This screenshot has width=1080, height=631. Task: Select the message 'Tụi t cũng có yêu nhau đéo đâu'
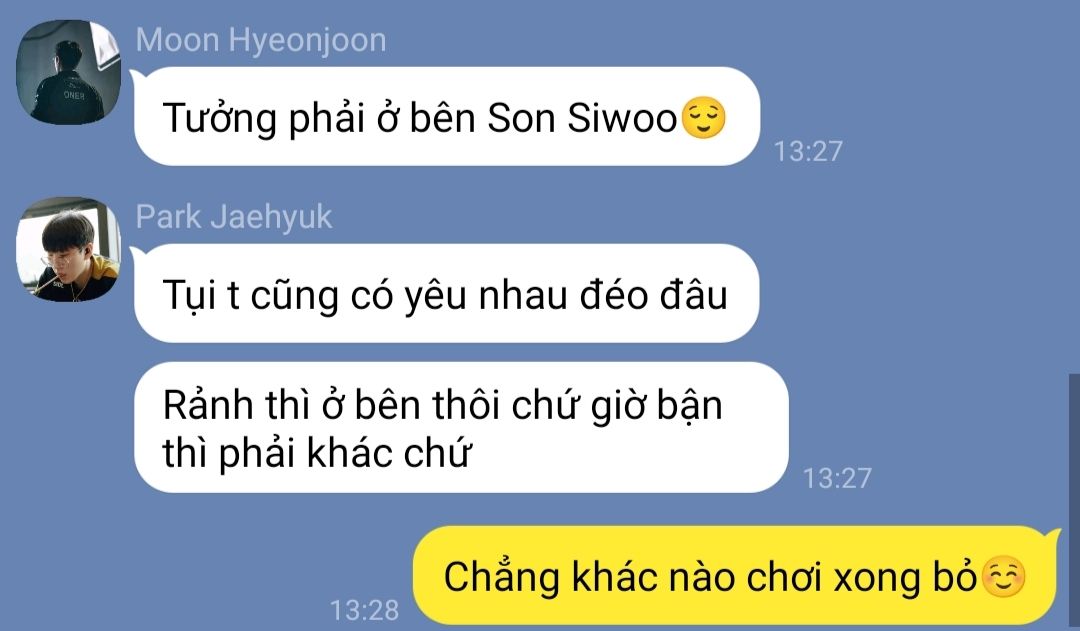click(446, 293)
